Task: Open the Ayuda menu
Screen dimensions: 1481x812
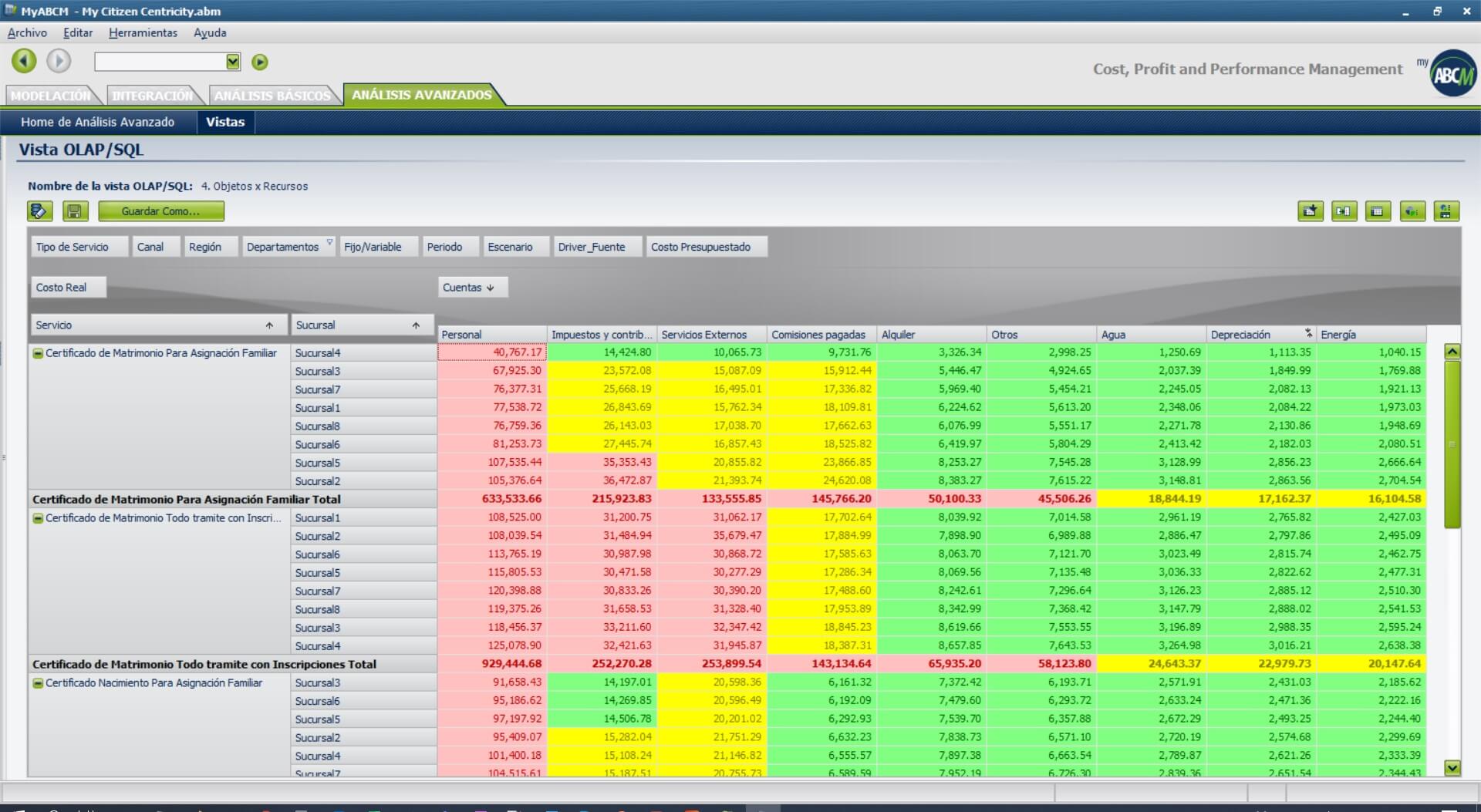Action: [210, 32]
